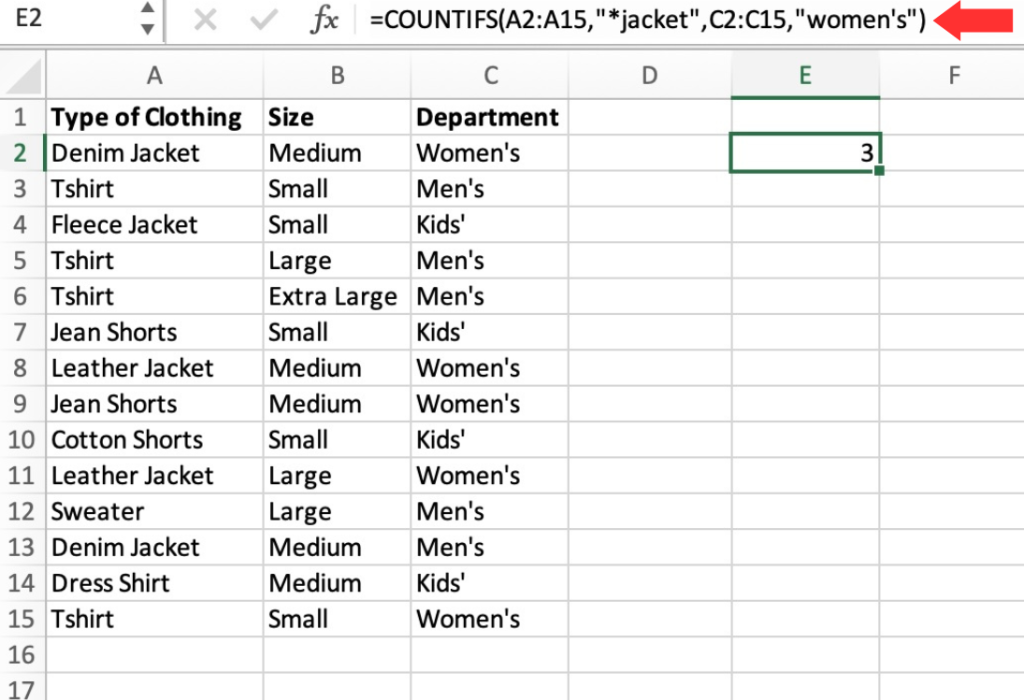Select all cells using the corner button
1024x700 pixels.
click(22, 75)
